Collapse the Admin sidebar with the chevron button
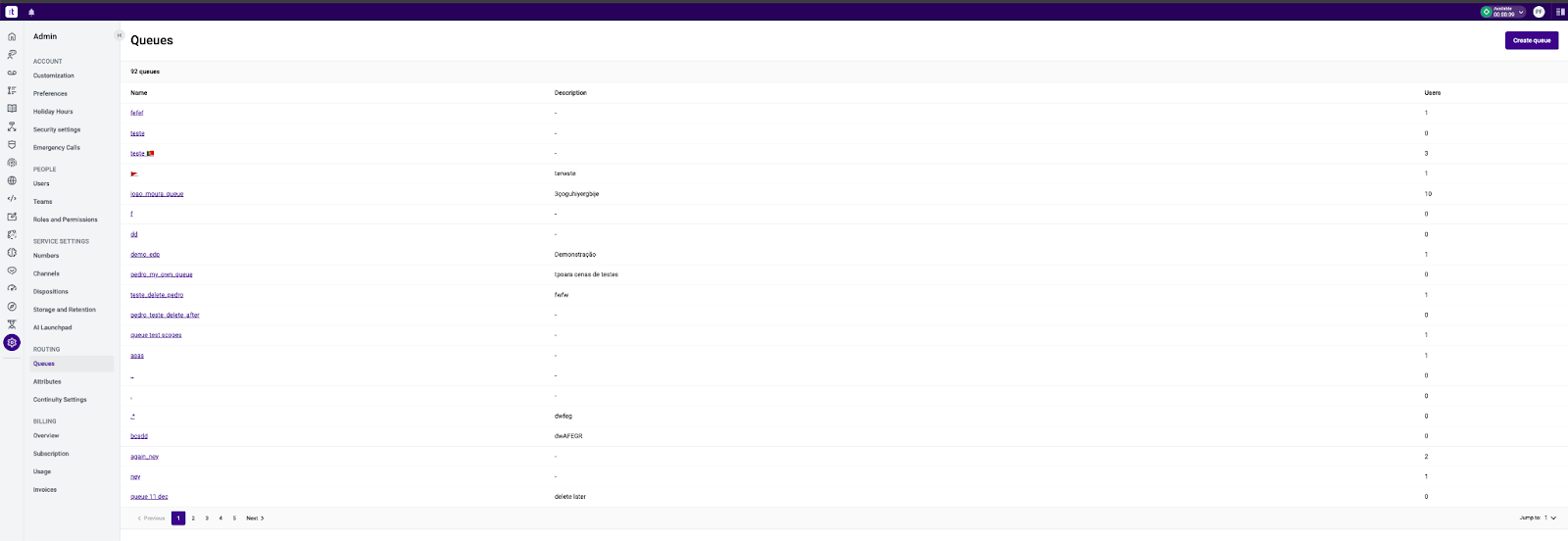The image size is (1568, 541). (120, 35)
